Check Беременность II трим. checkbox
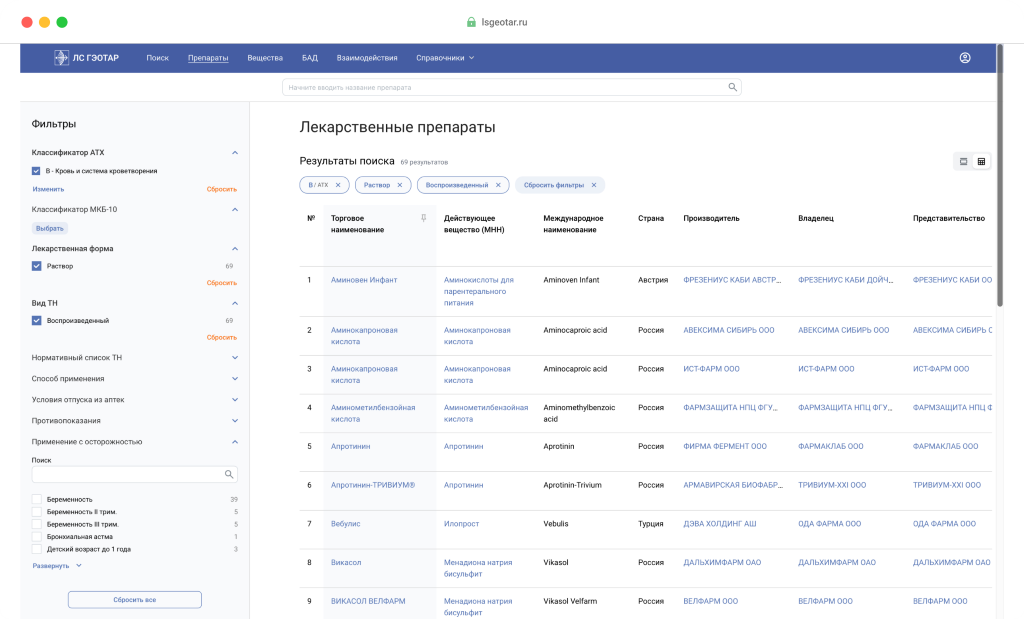Viewport: 1024px width, 619px height. (37, 512)
